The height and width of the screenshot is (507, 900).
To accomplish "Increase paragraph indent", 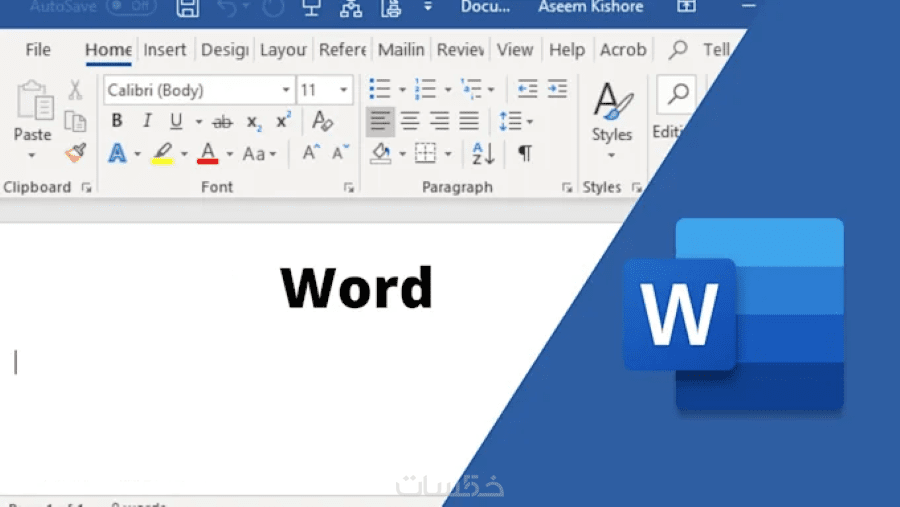I will pyautogui.click(x=557, y=89).
